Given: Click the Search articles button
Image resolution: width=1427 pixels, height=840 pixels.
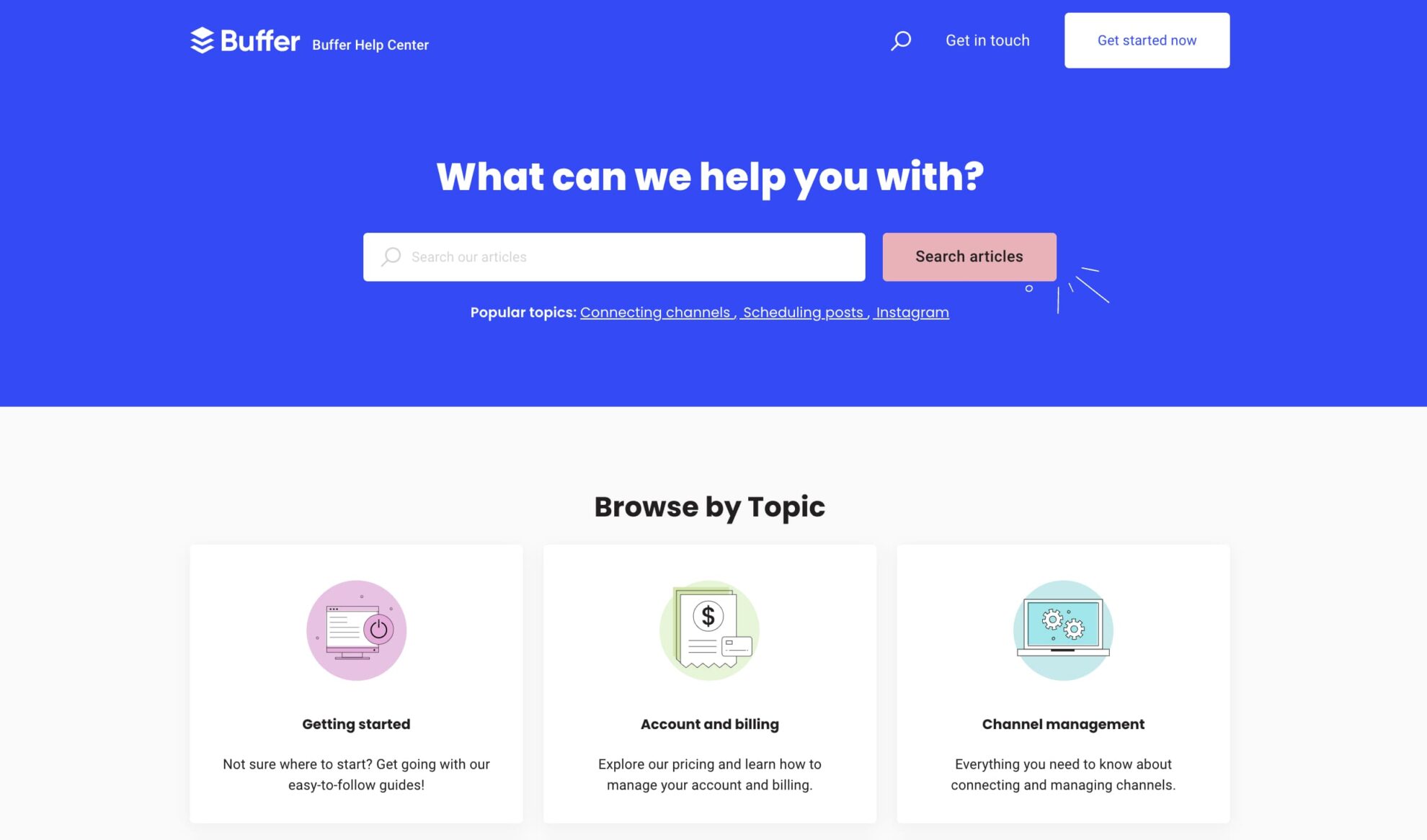Looking at the screenshot, I should 969,256.
